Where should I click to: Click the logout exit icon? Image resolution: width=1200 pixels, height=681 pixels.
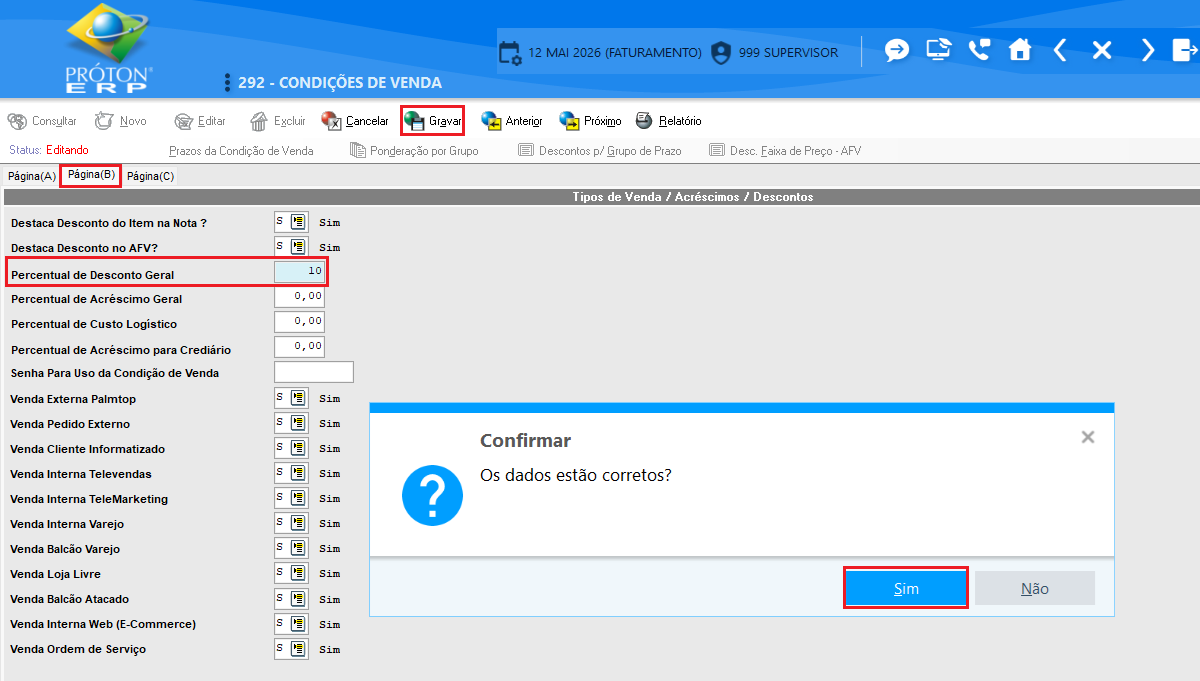(x=1184, y=50)
